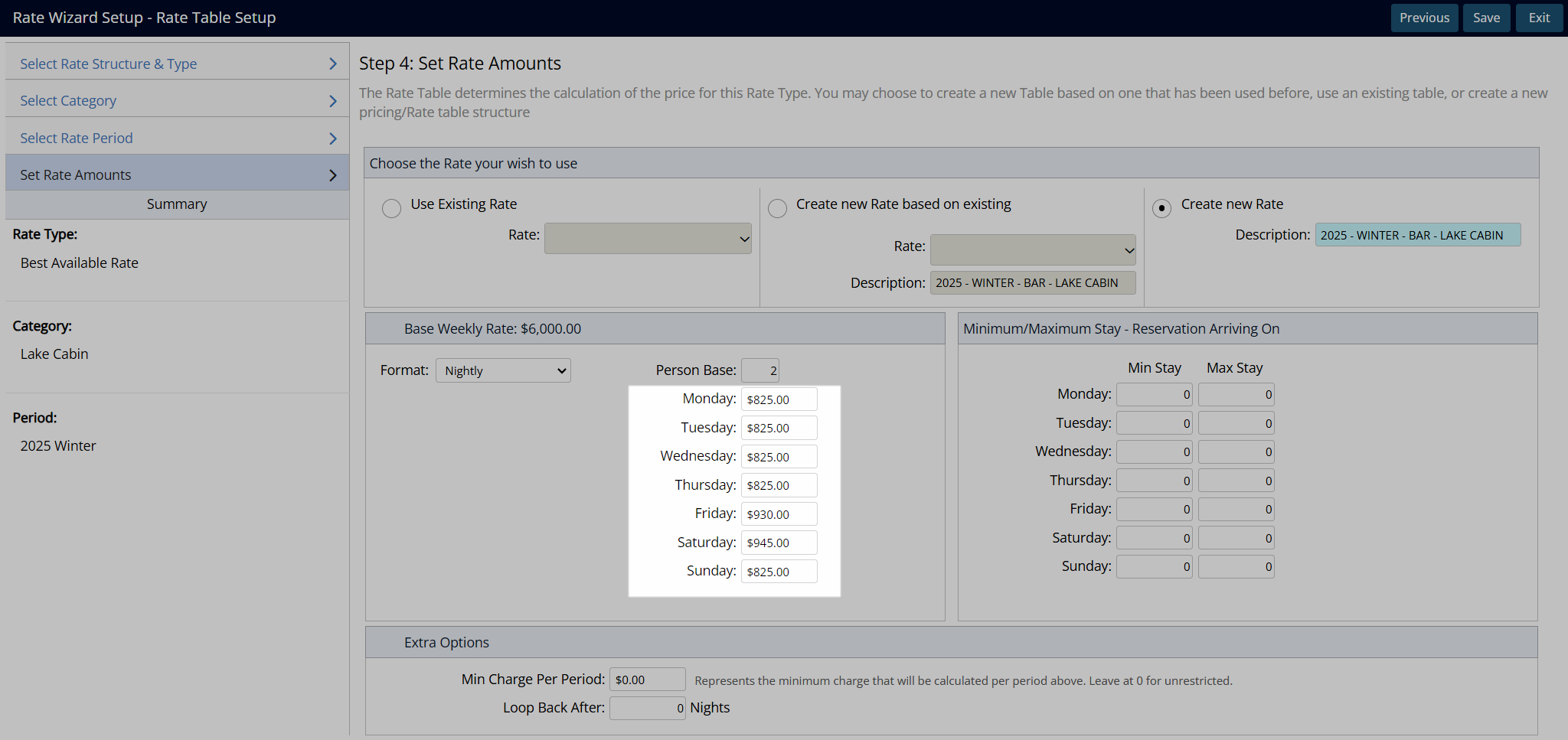The height and width of the screenshot is (740, 1568).
Task: Edit Saturday rate amount $945.00
Action: 779,543
